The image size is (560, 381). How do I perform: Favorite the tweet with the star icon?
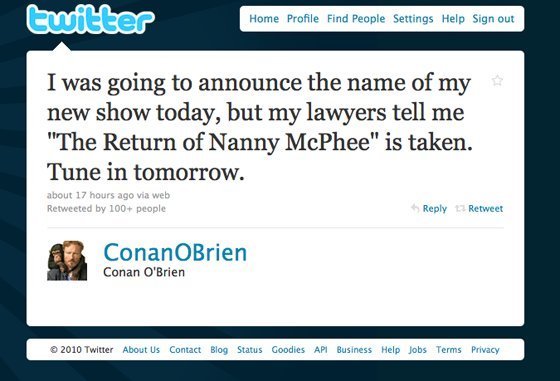[x=497, y=80]
